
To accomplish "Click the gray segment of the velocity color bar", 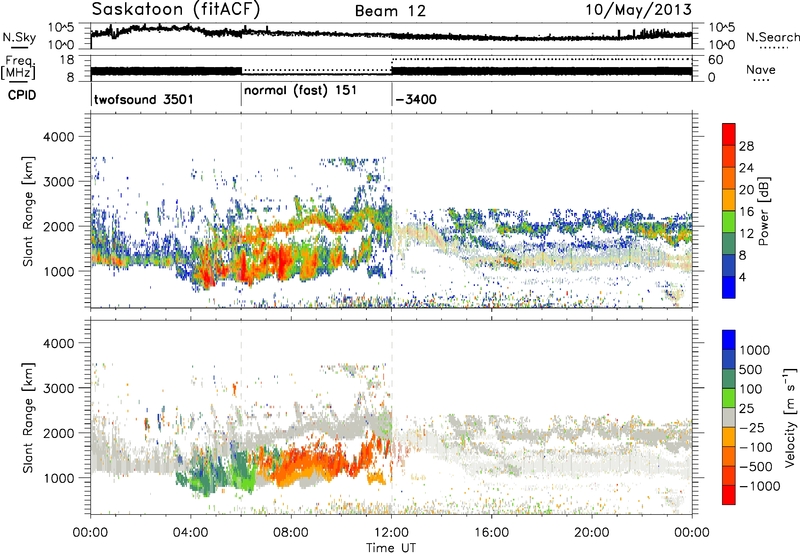I will click(x=729, y=417).
